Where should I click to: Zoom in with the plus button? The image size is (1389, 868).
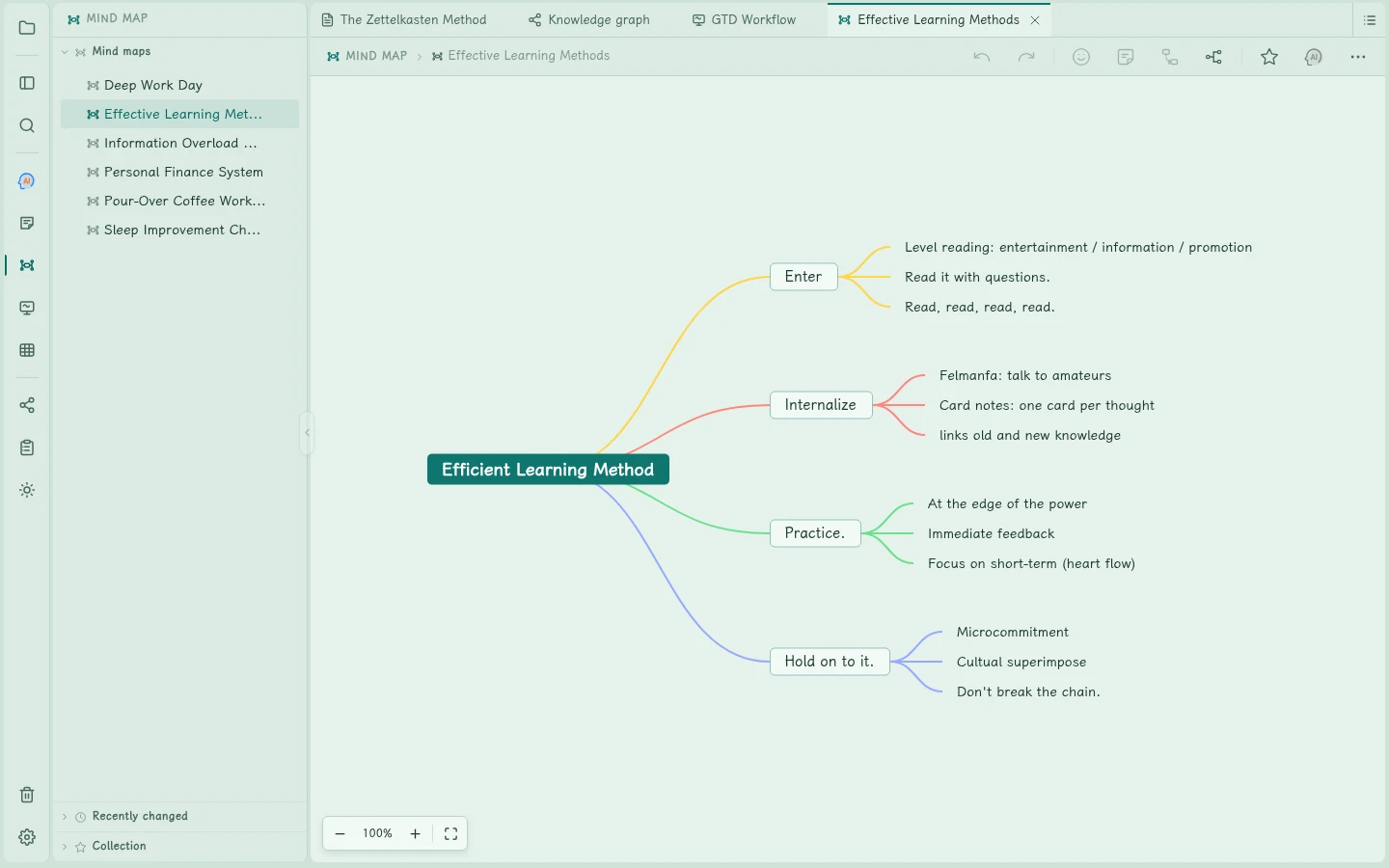pos(416,834)
